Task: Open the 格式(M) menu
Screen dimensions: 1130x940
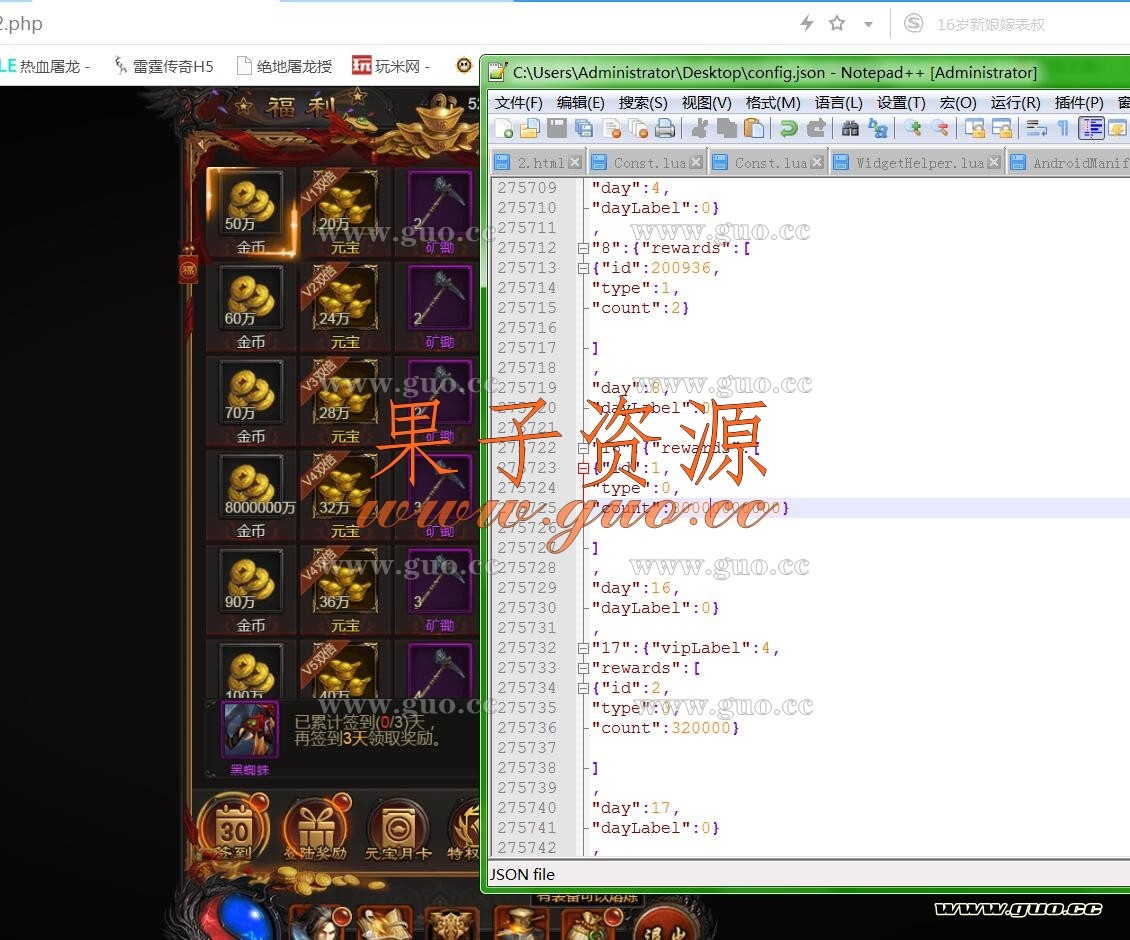Action: (773, 103)
